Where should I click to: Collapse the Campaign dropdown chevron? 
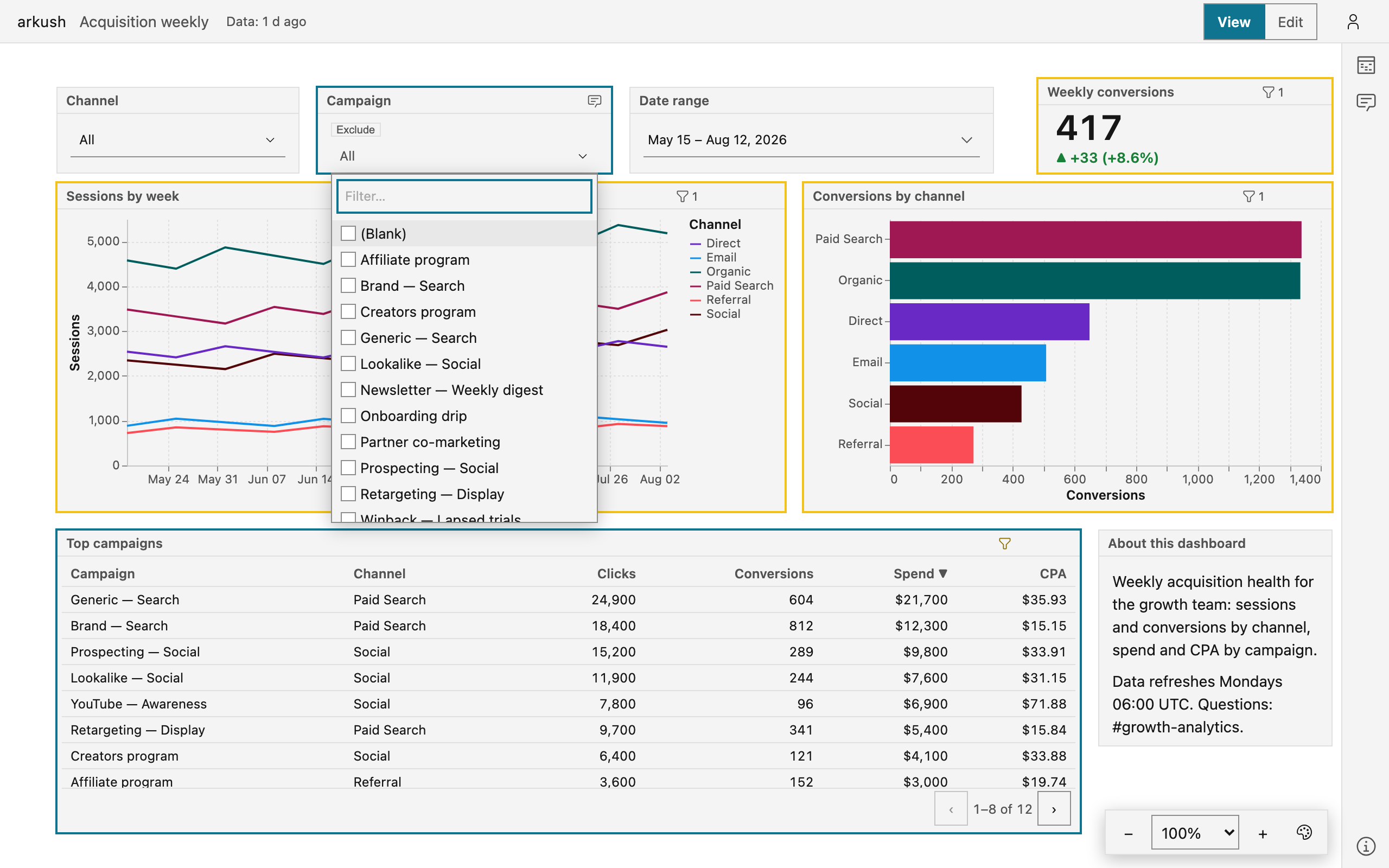point(583,156)
